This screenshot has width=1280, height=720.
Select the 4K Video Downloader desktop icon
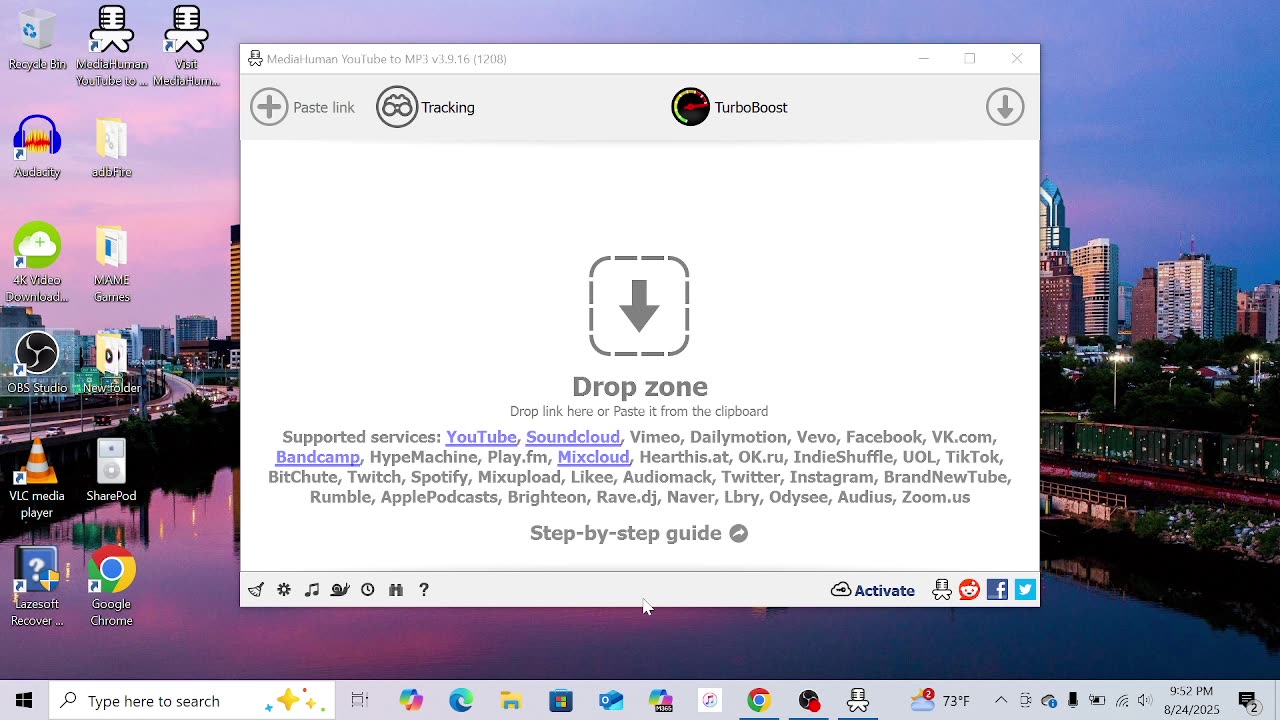click(x=37, y=263)
